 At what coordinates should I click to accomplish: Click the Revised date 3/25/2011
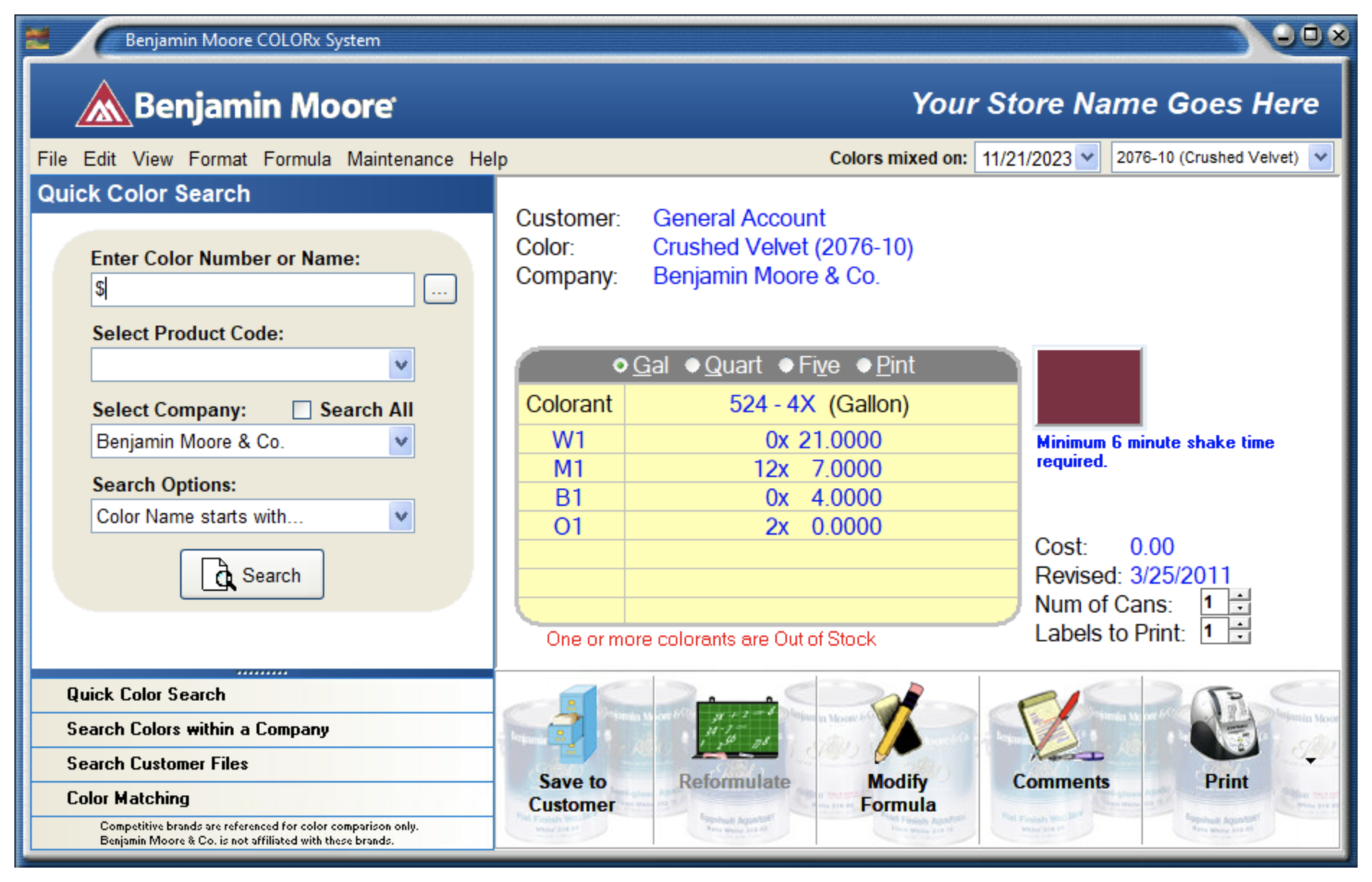tap(1180, 576)
